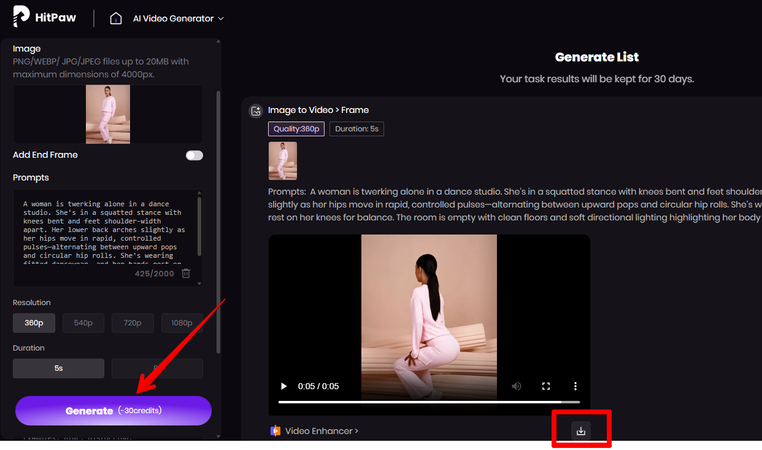
Task: Open the source thumbnail in Generate List
Action: coord(283,161)
